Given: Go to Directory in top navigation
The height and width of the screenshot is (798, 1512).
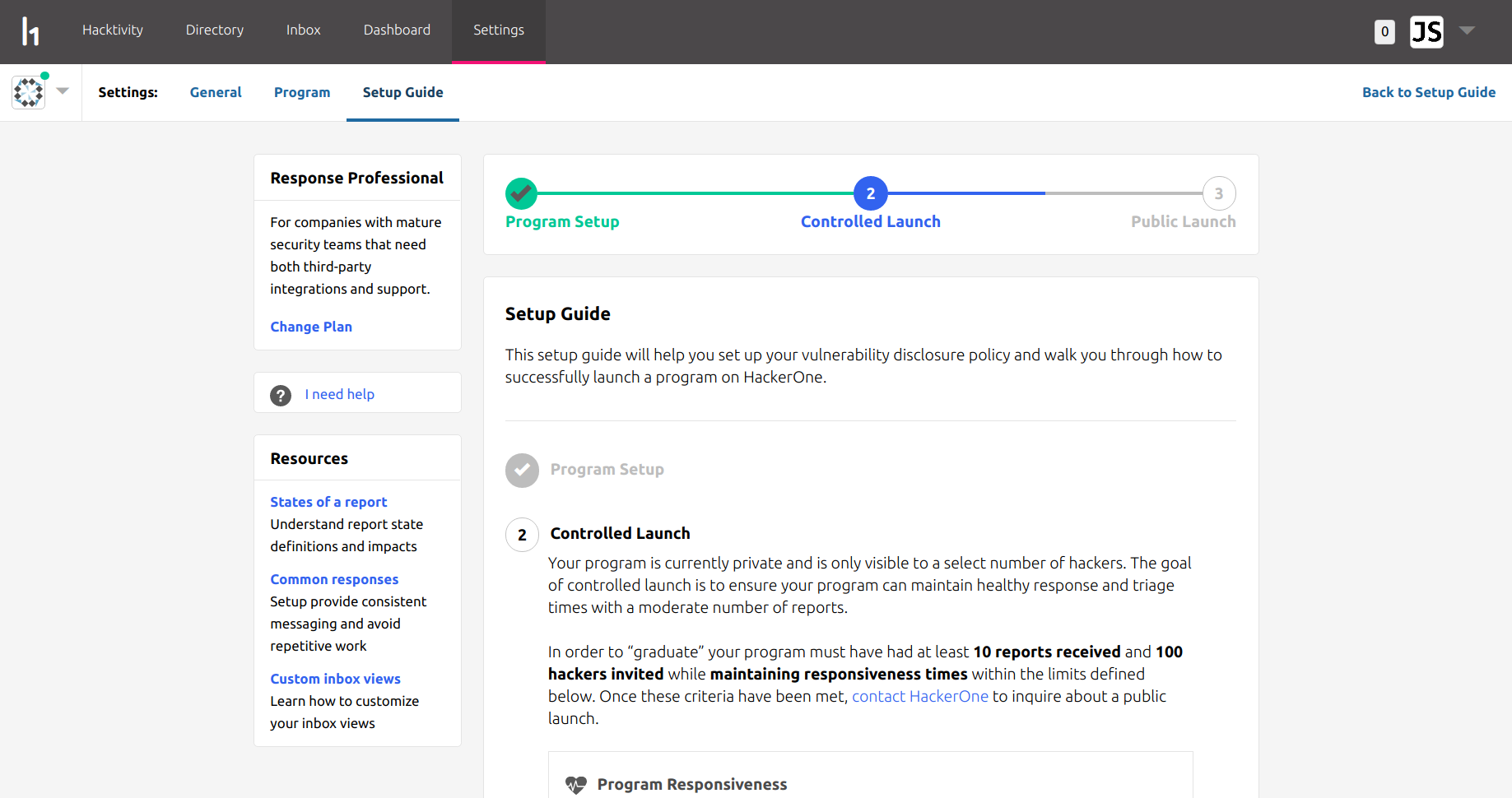Looking at the screenshot, I should point(215,30).
